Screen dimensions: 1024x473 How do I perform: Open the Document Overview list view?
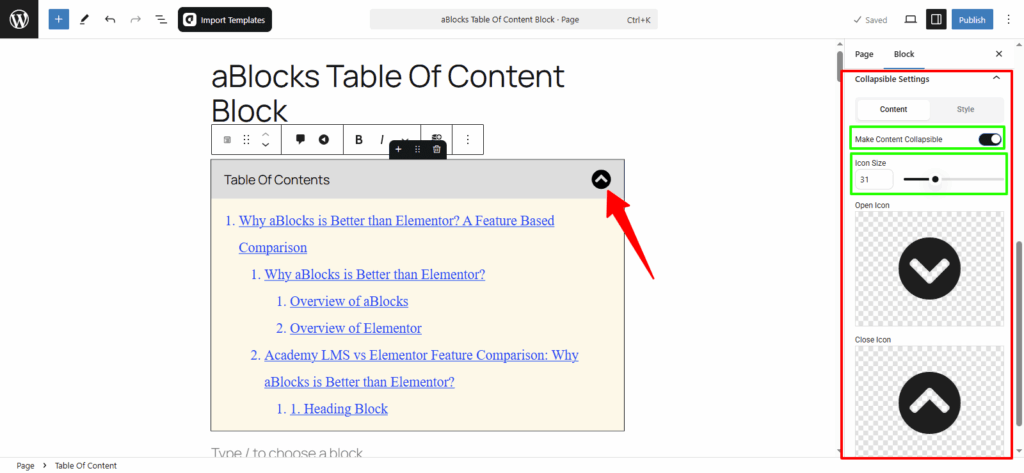(x=161, y=20)
